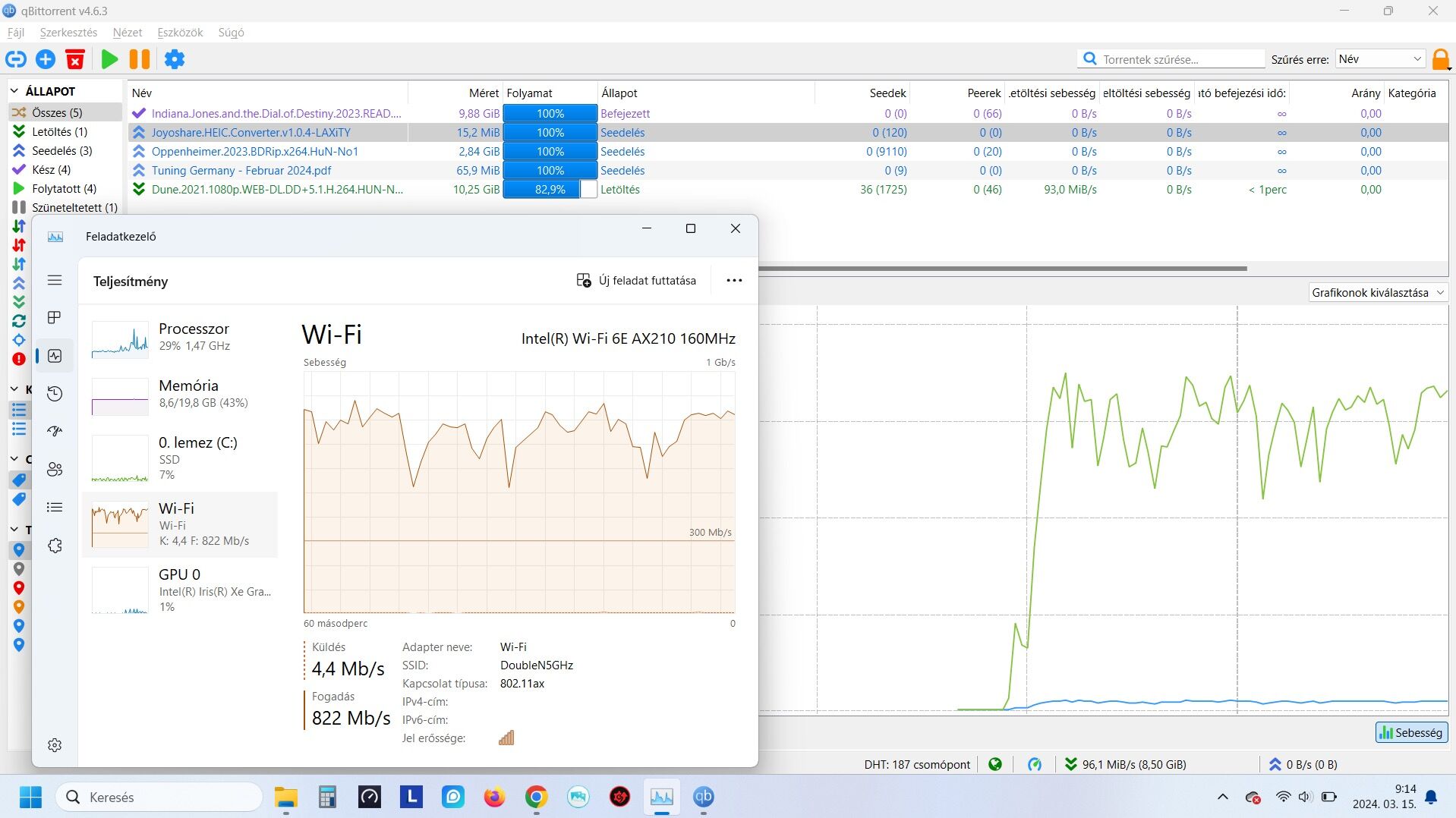Add a new torrent file via plus icon
This screenshot has width=1456, height=818.
46,59
